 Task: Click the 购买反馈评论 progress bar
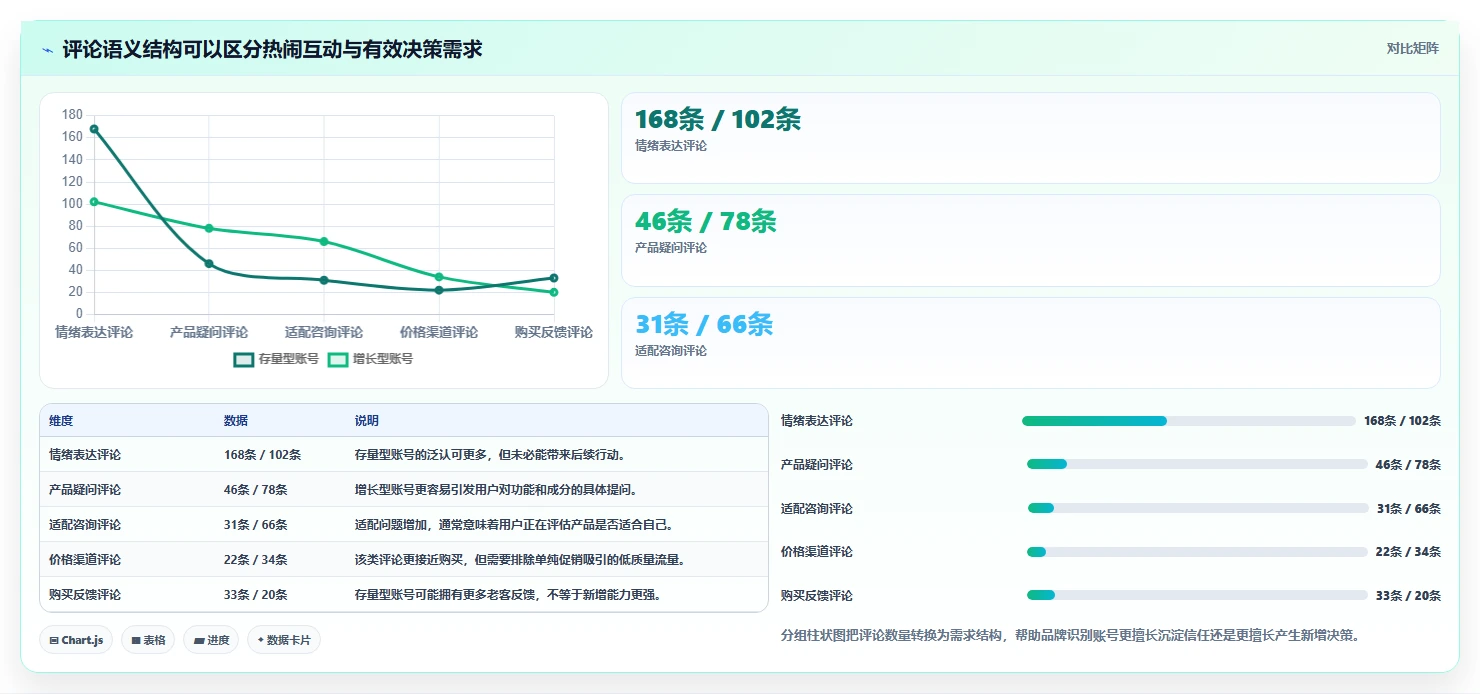pyautogui.click(x=1197, y=595)
